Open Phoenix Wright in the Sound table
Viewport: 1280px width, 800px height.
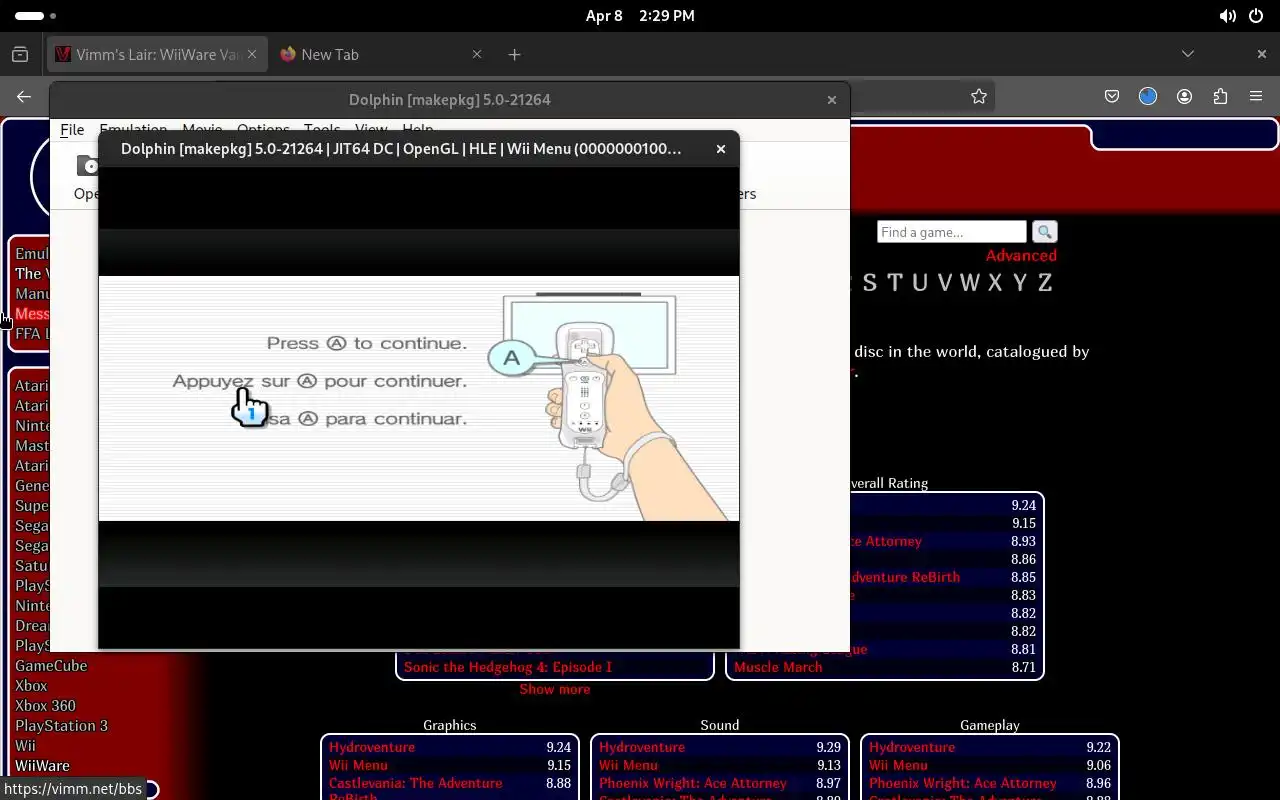pos(693,783)
